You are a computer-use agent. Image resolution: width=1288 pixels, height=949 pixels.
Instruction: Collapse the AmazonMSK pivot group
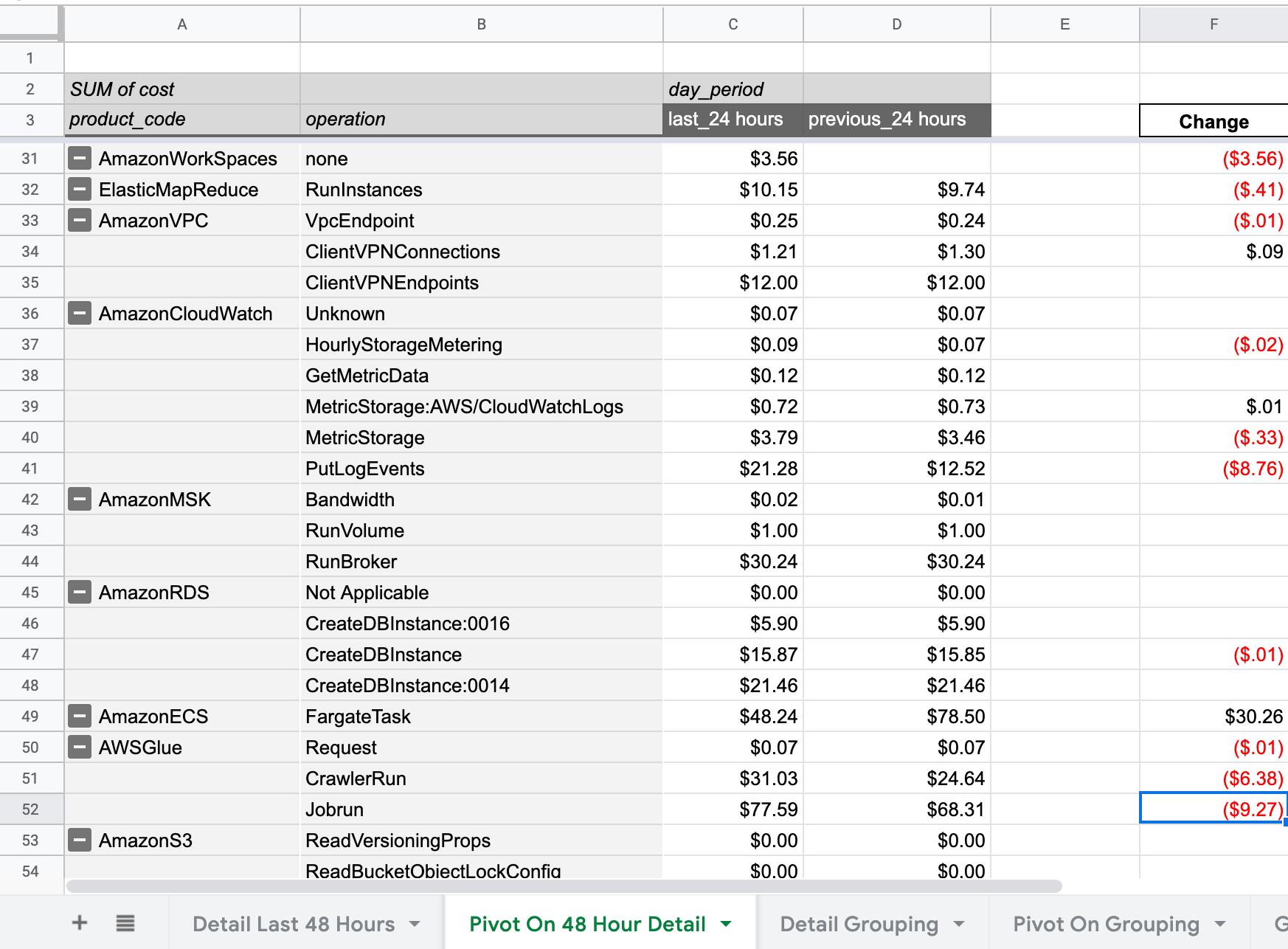coord(80,499)
